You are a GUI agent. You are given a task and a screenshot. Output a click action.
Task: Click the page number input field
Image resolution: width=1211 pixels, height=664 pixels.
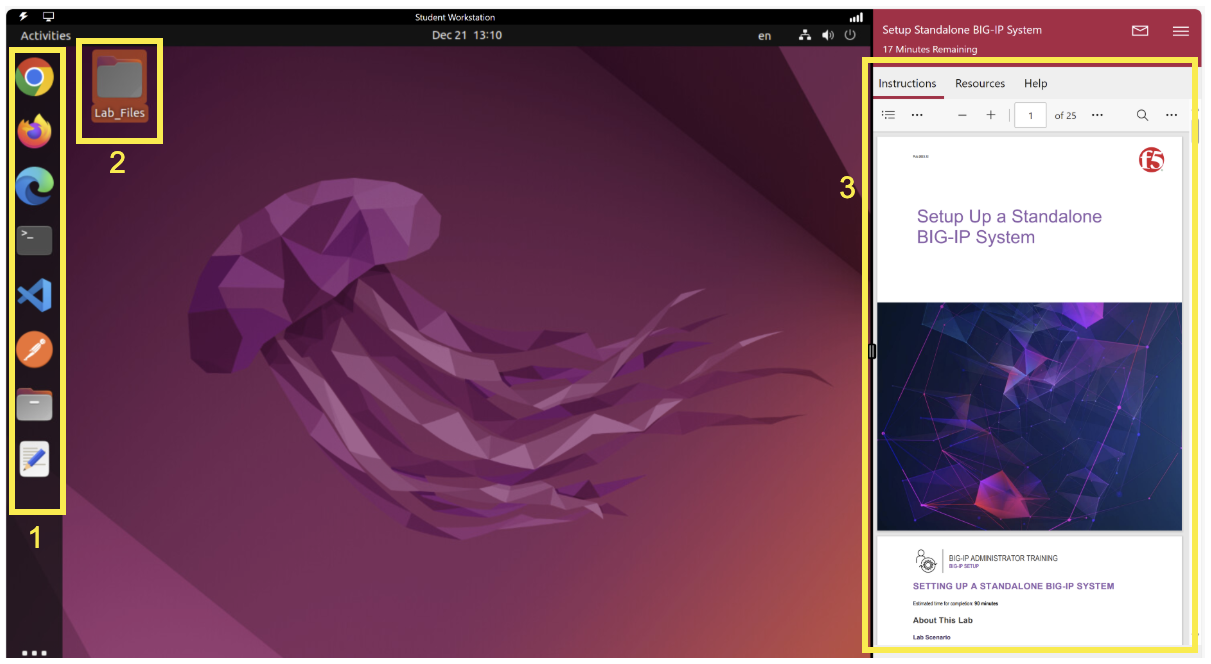coord(1030,115)
